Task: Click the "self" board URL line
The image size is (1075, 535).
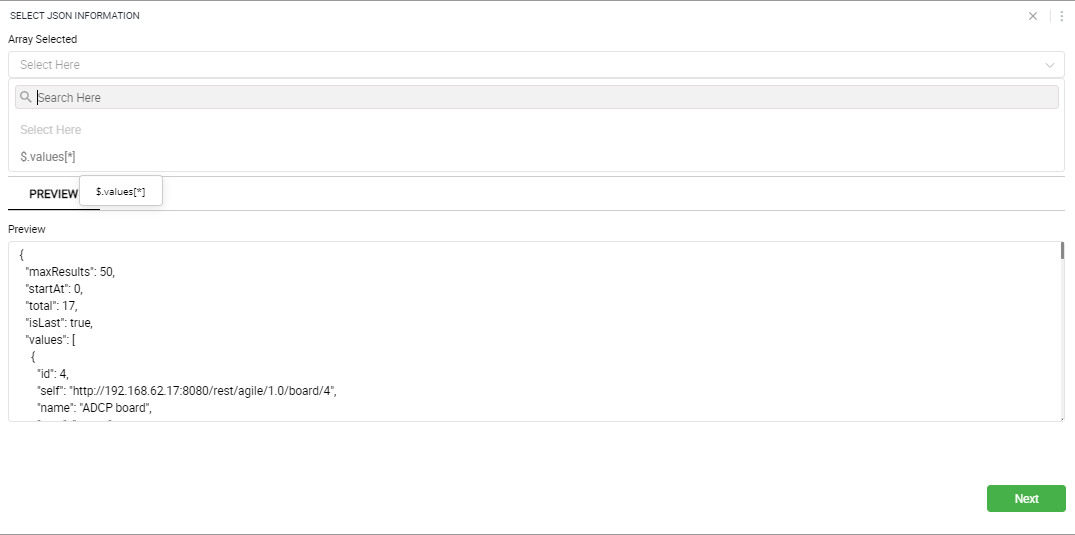Action: tap(187, 391)
